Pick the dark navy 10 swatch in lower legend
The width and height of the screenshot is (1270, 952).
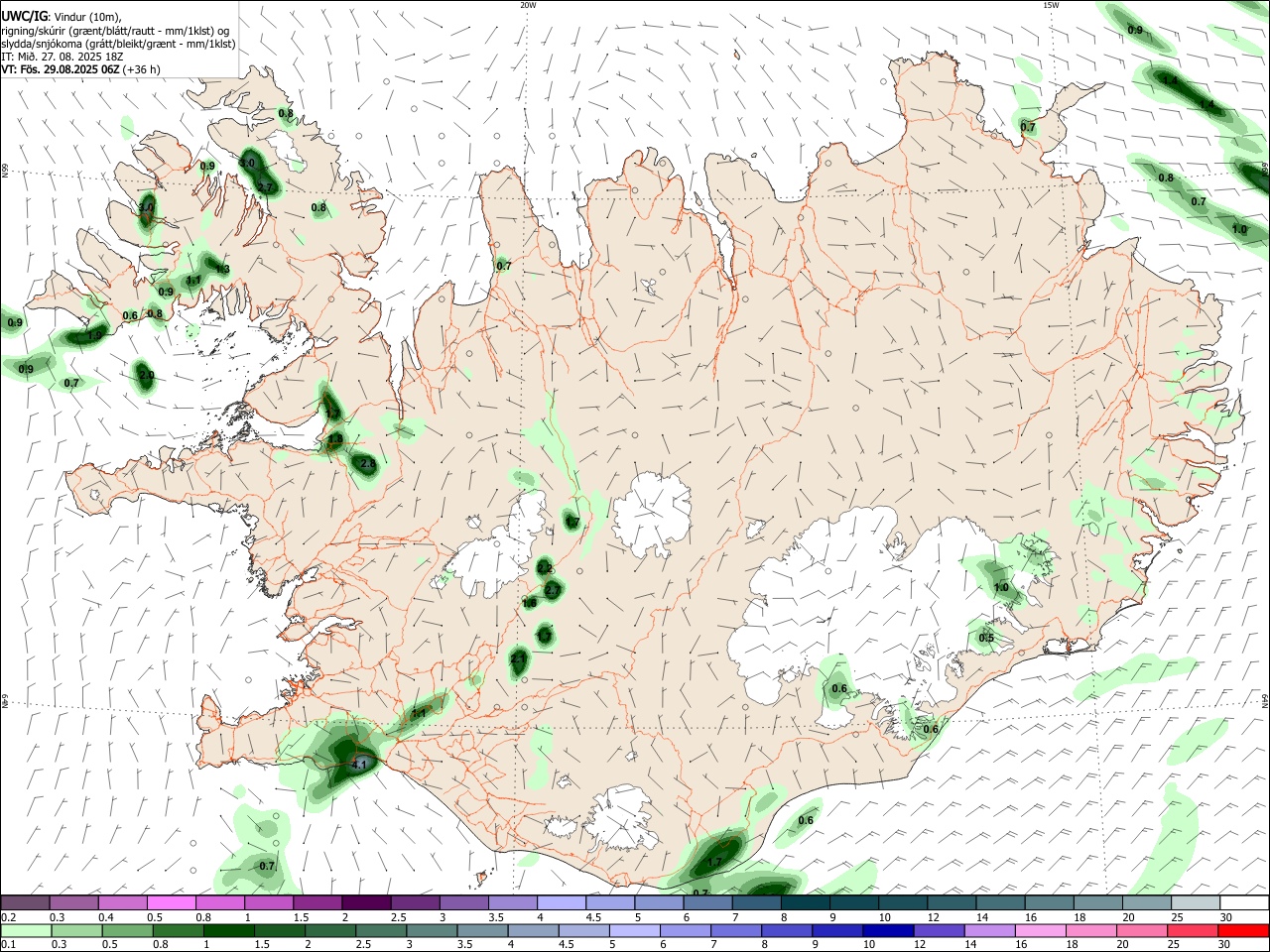(886, 930)
